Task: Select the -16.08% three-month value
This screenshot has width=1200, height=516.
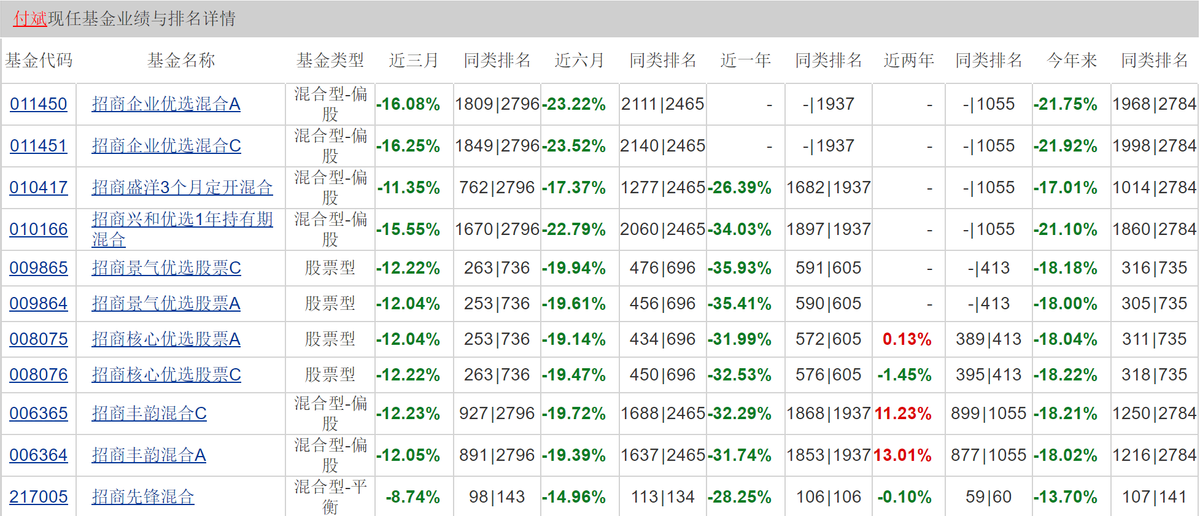Action: (x=408, y=104)
